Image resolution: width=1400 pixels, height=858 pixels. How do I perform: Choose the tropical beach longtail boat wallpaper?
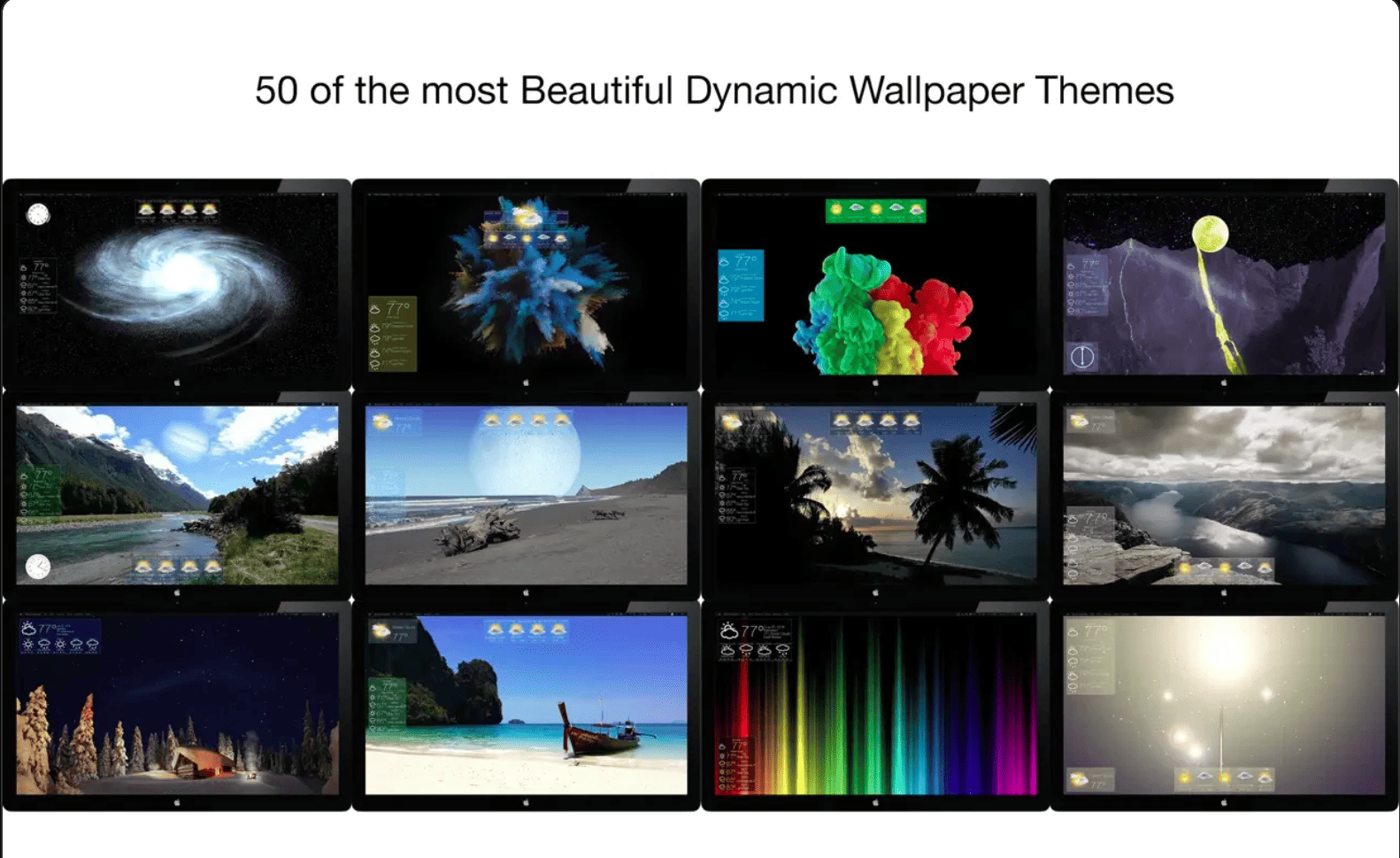526,706
